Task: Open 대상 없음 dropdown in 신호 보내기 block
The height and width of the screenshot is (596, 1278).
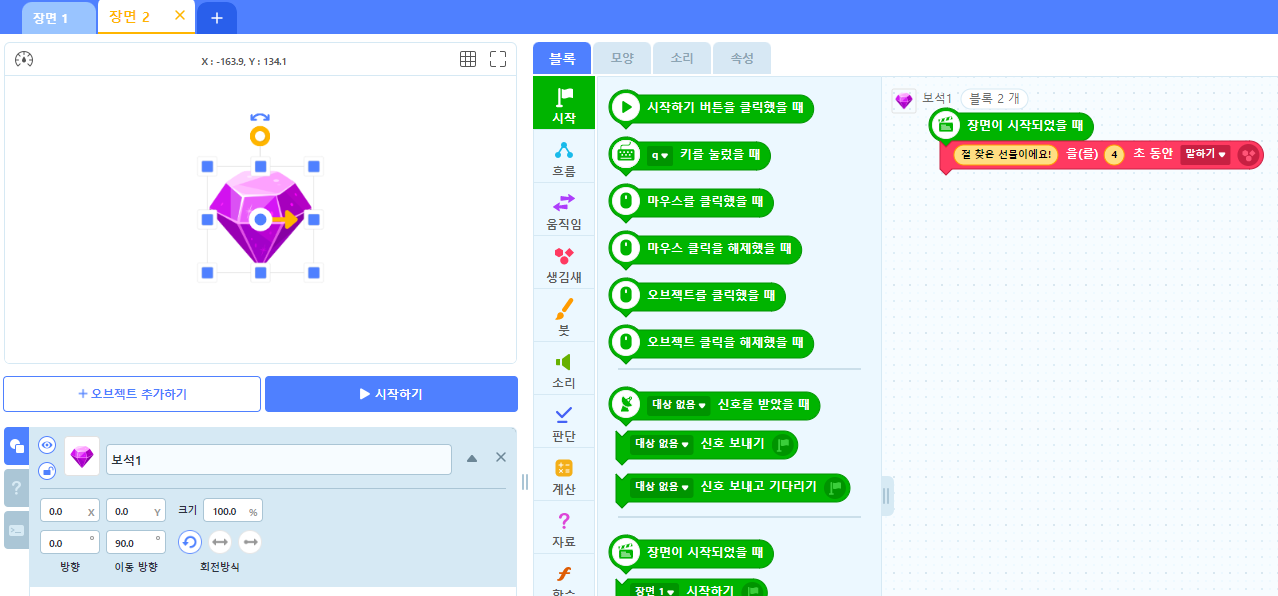Action: [x=662, y=444]
